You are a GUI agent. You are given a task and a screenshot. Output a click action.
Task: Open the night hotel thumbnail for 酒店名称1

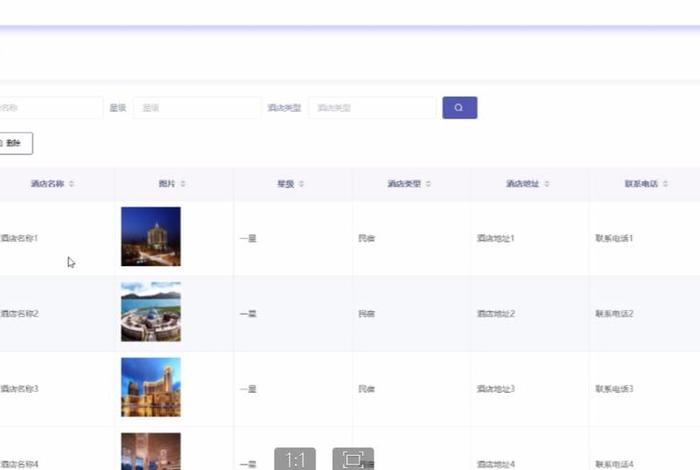click(151, 237)
